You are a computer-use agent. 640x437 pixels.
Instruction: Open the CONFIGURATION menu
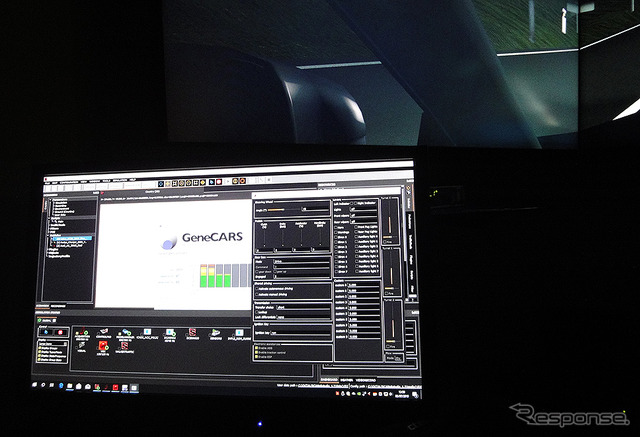[69, 182]
